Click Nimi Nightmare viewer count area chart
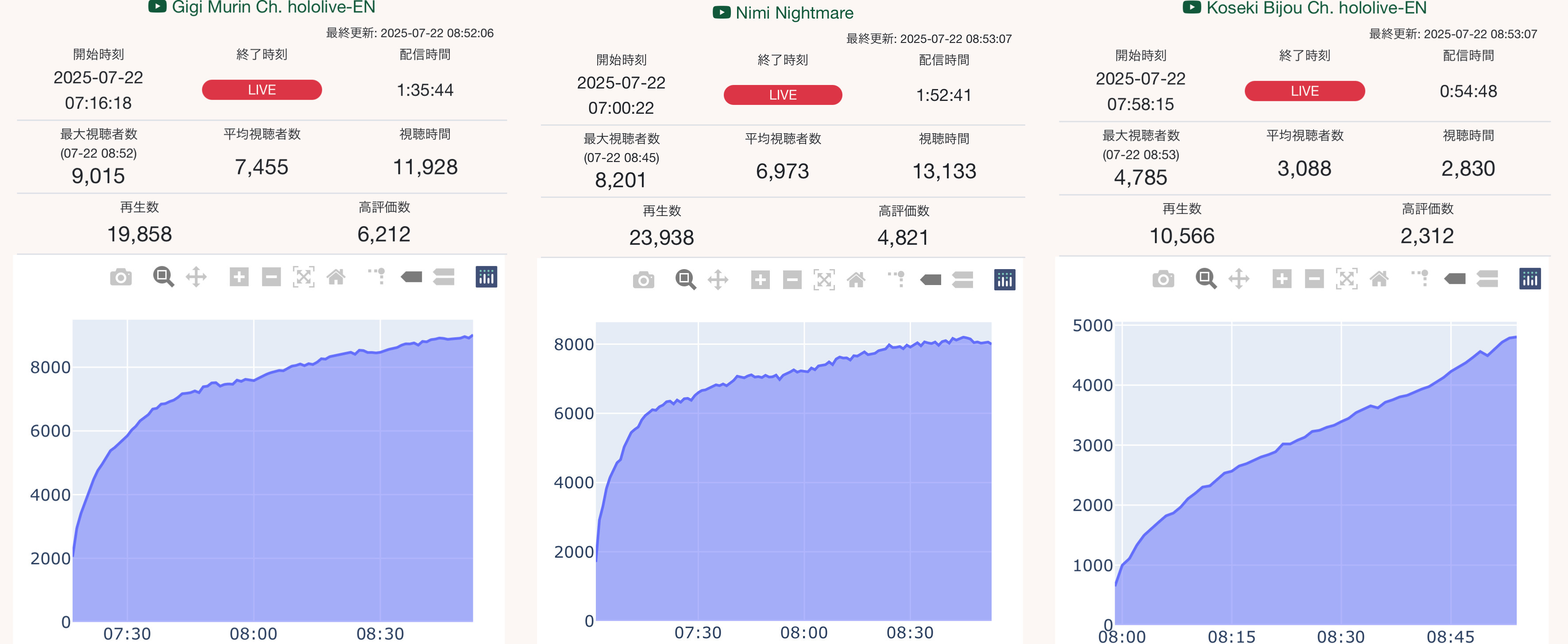The width and height of the screenshot is (1568, 644). (x=793, y=471)
